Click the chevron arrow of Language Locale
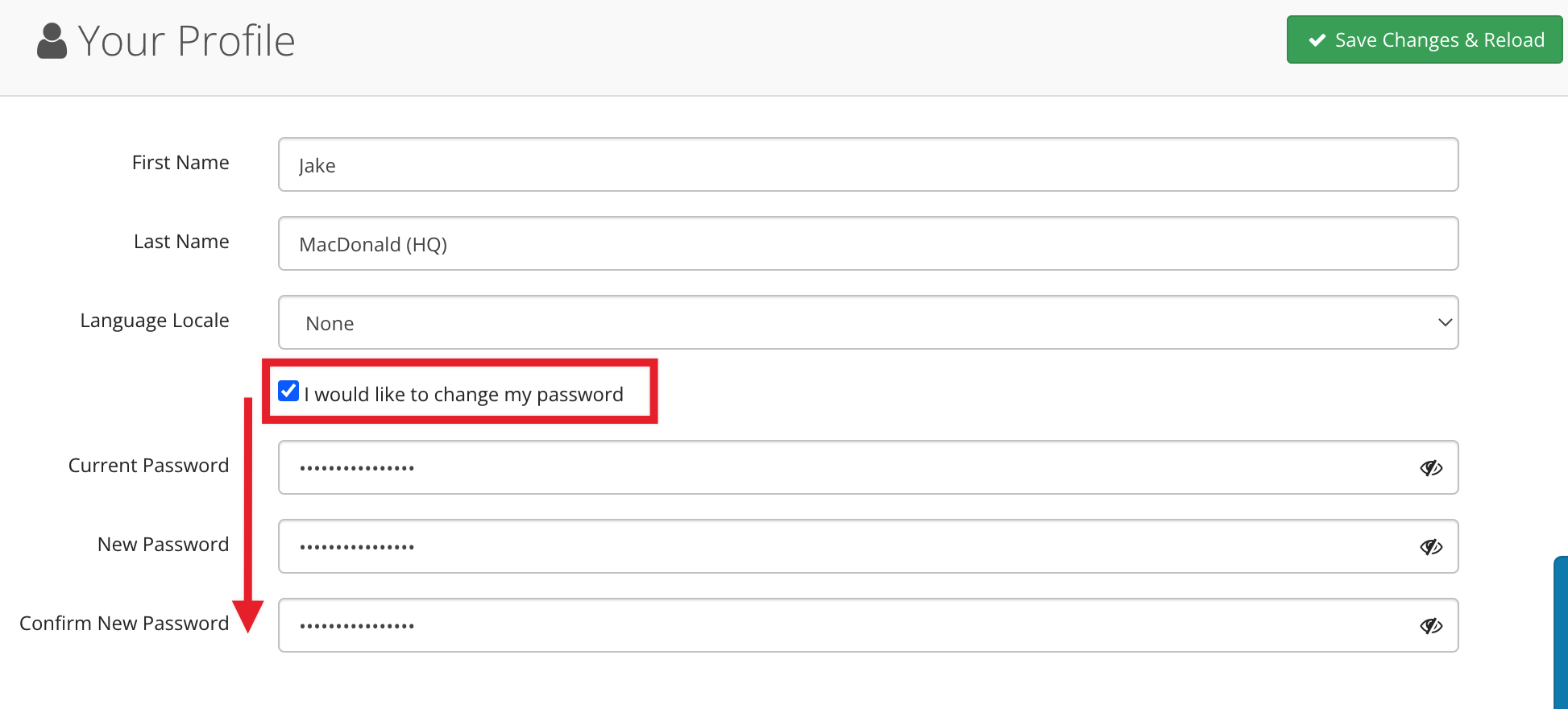The height and width of the screenshot is (709, 1568). tap(1445, 322)
